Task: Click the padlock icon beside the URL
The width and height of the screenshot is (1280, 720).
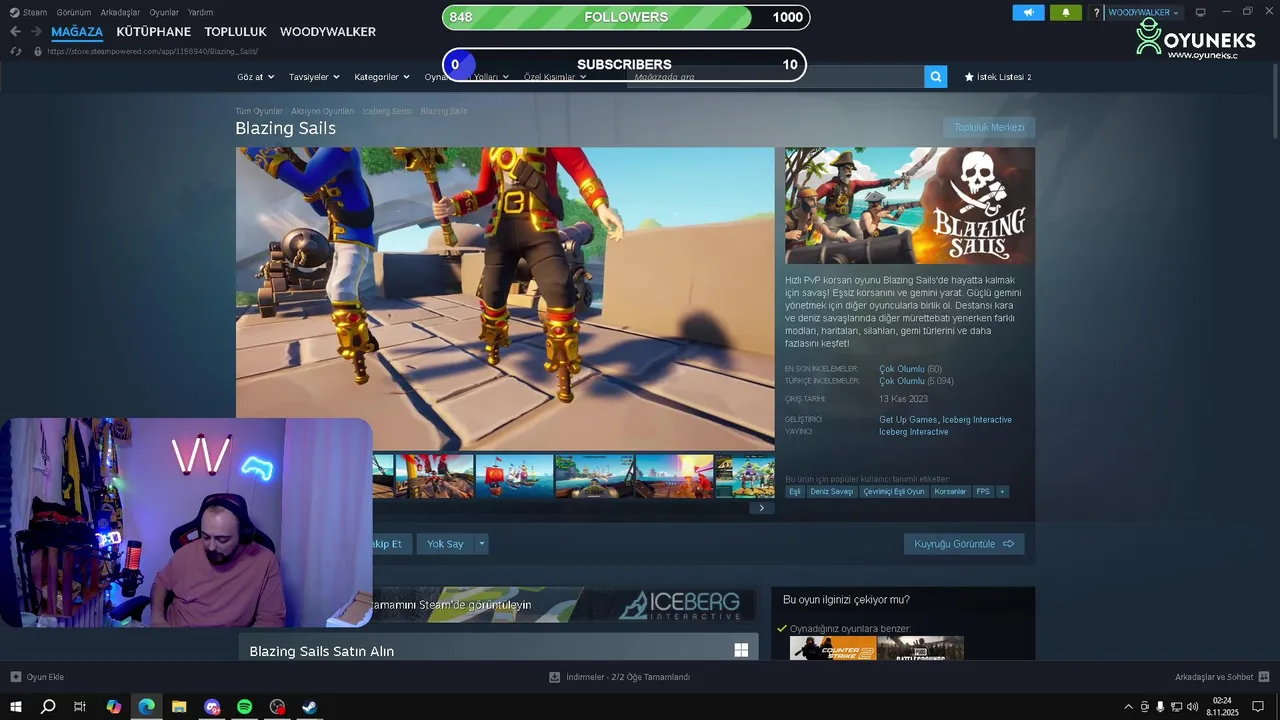Action: [38, 51]
